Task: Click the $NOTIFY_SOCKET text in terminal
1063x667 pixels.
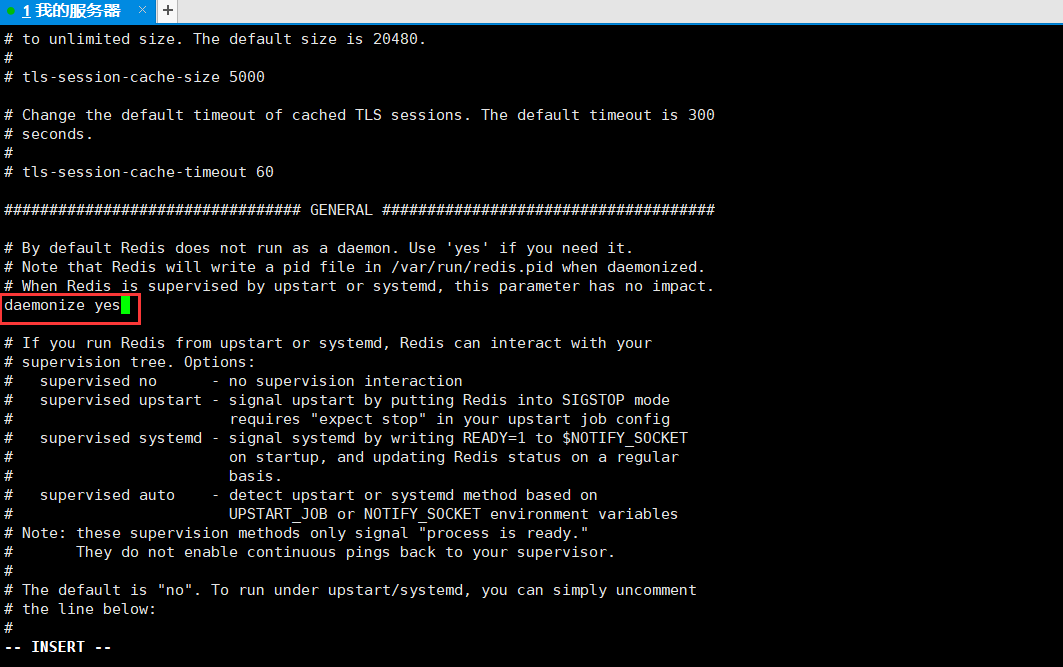Action: 625,438
